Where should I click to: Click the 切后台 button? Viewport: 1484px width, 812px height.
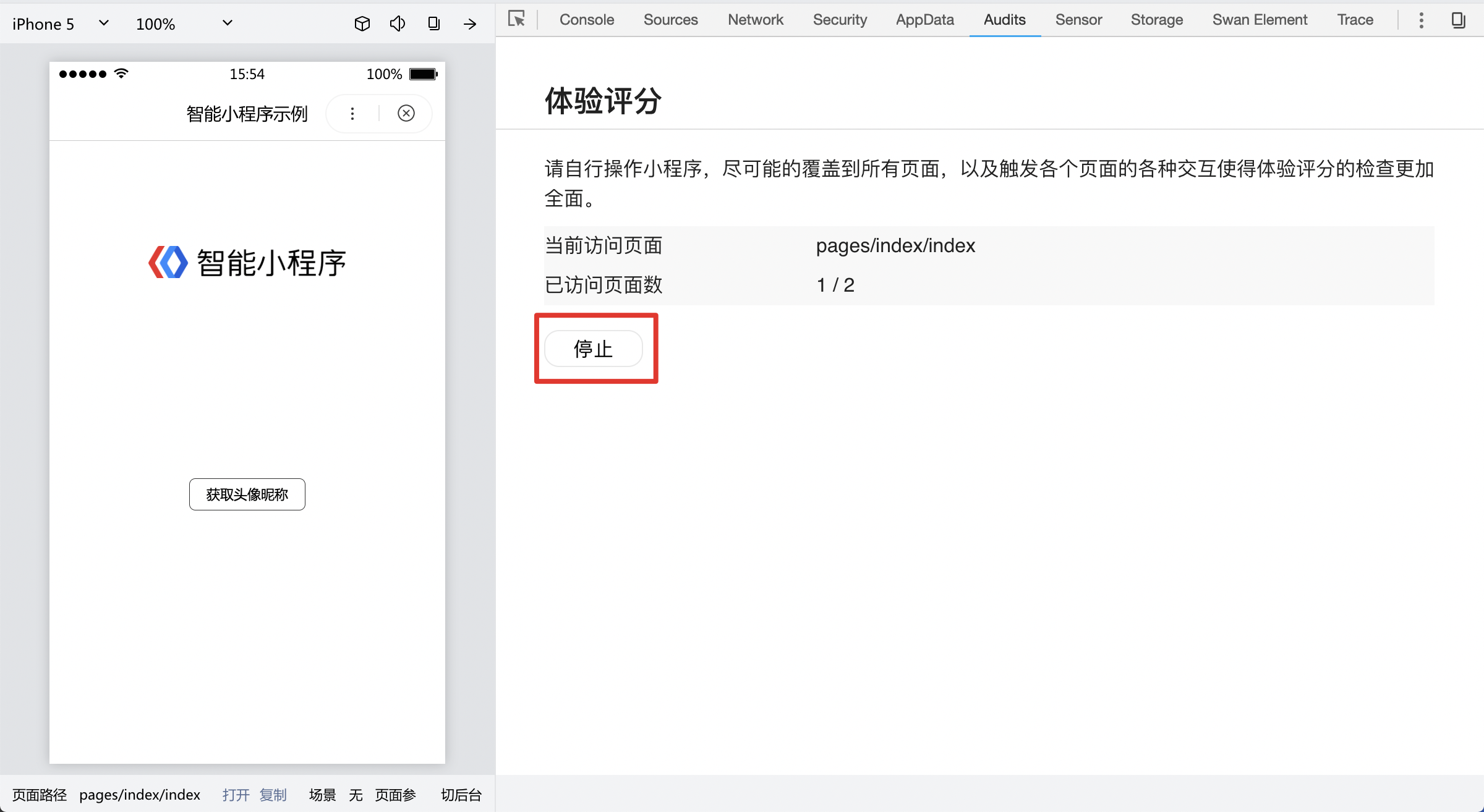click(x=461, y=795)
